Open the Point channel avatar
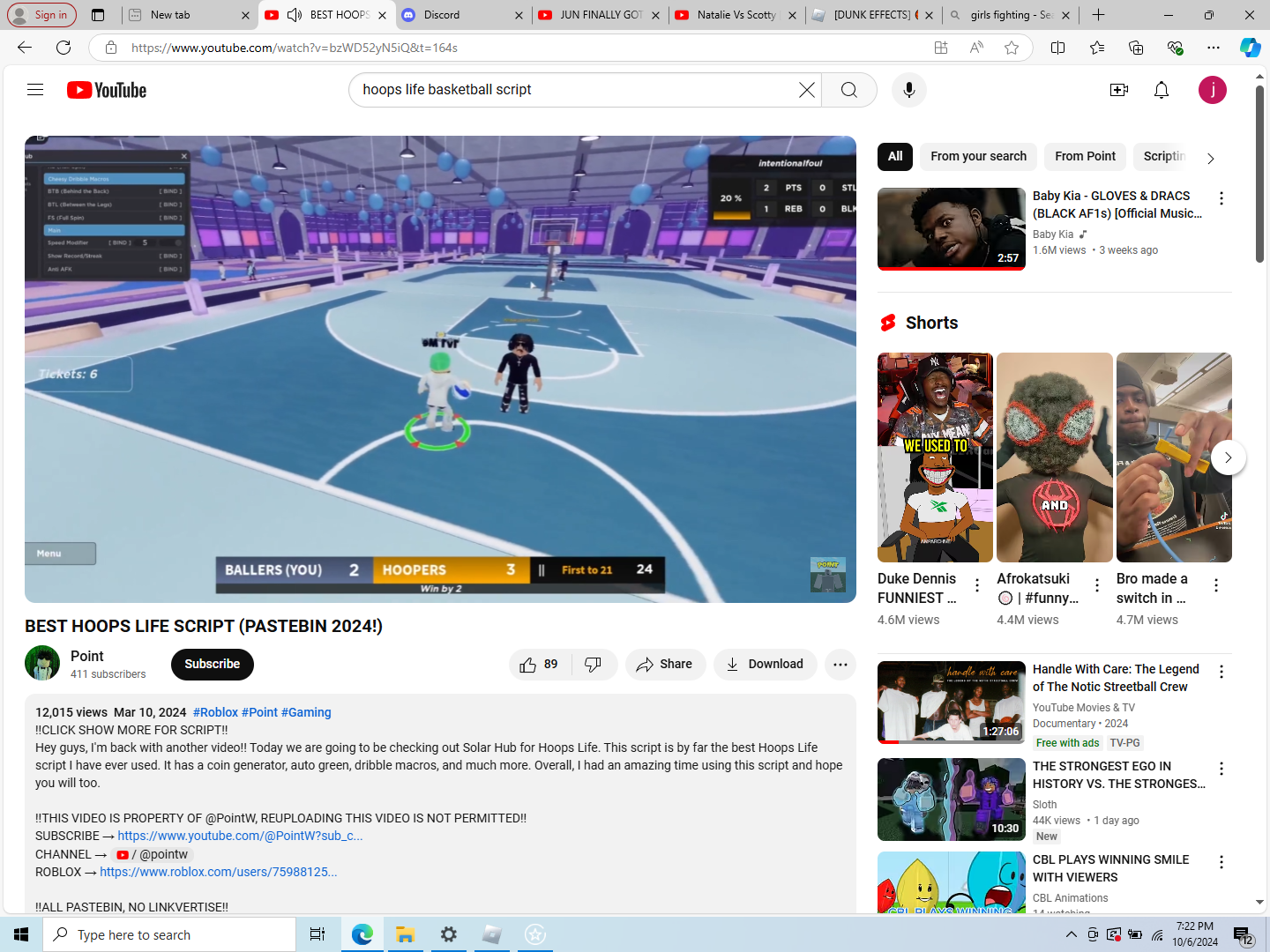The height and width of the screenshot is (952, 1270). point(42,664)
